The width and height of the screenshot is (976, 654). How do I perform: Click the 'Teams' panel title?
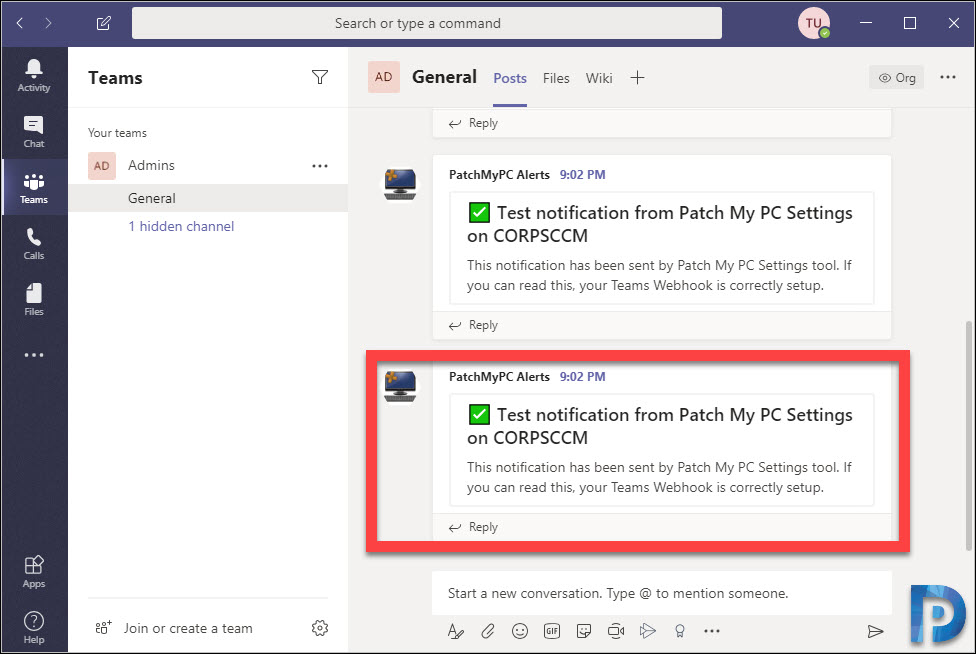point(115,78)
